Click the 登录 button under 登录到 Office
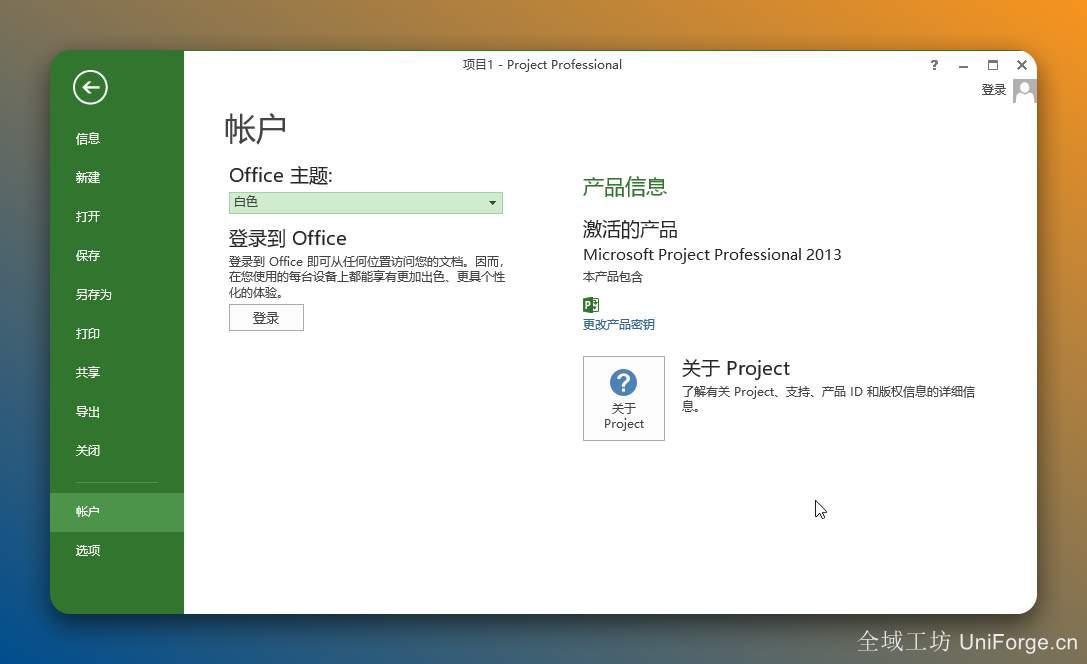The width and height of the screenshot is (1087, 664). [266, 318]
